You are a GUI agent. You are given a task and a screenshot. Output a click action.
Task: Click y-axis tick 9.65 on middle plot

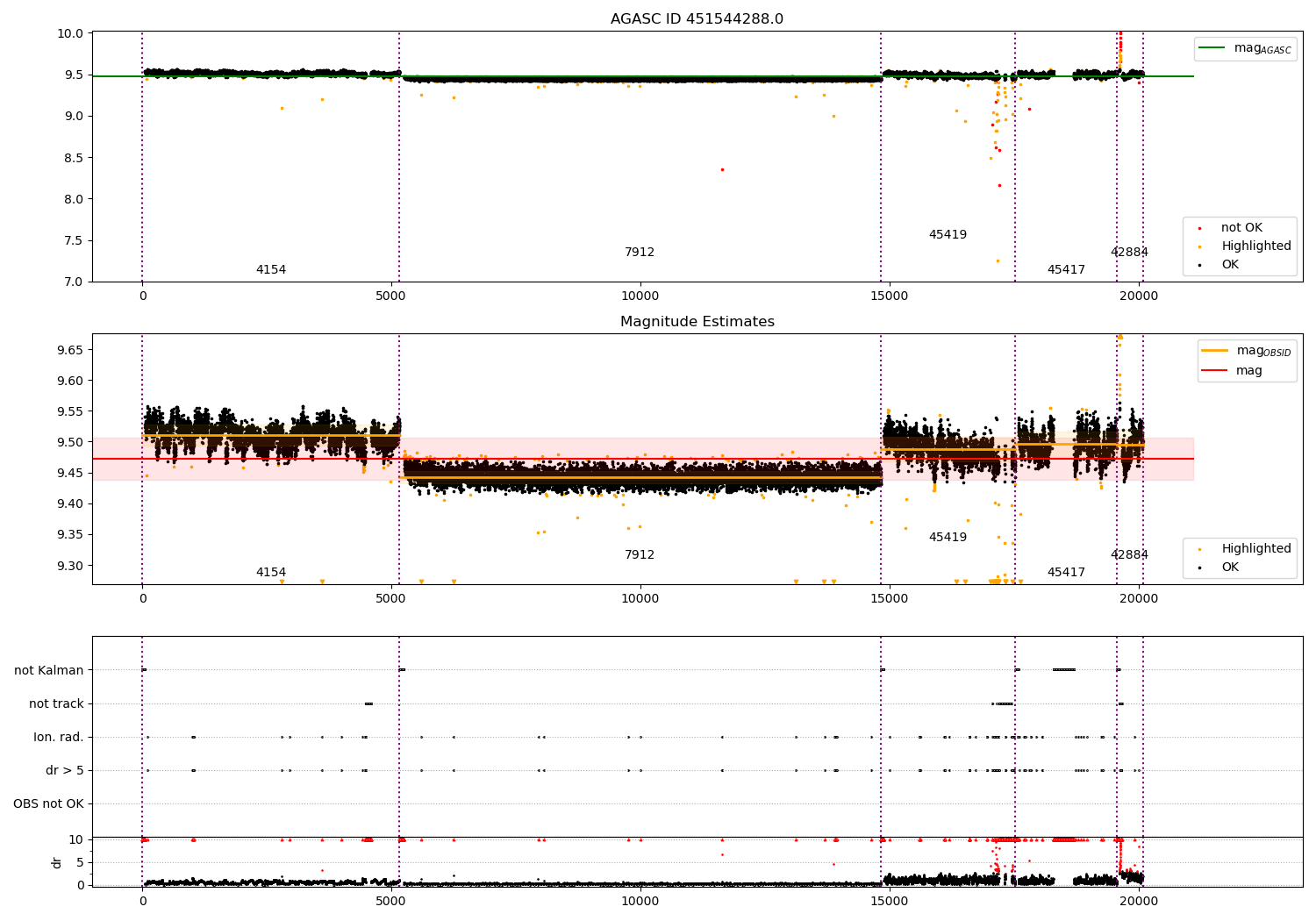pyautogui.click(x=70, y=351)
